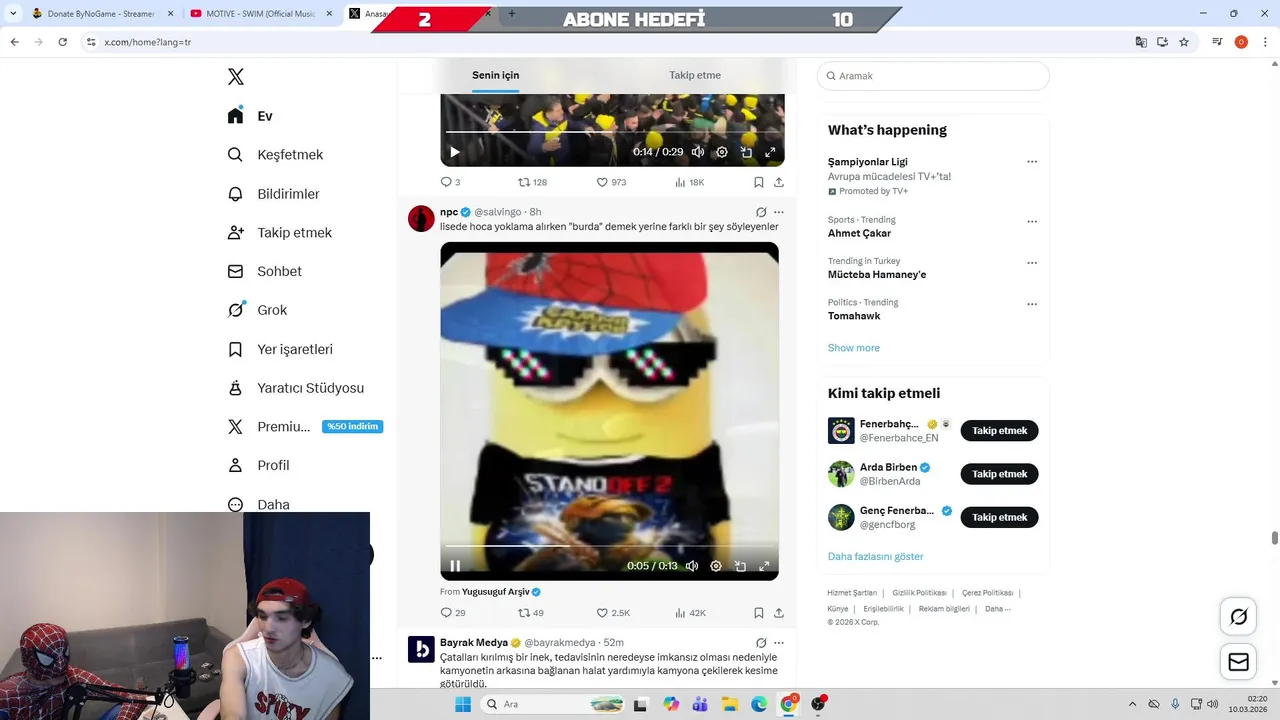Open floating Grok button at right edge
Screen dimensions: 1280x720
(x=1238, y=617)
